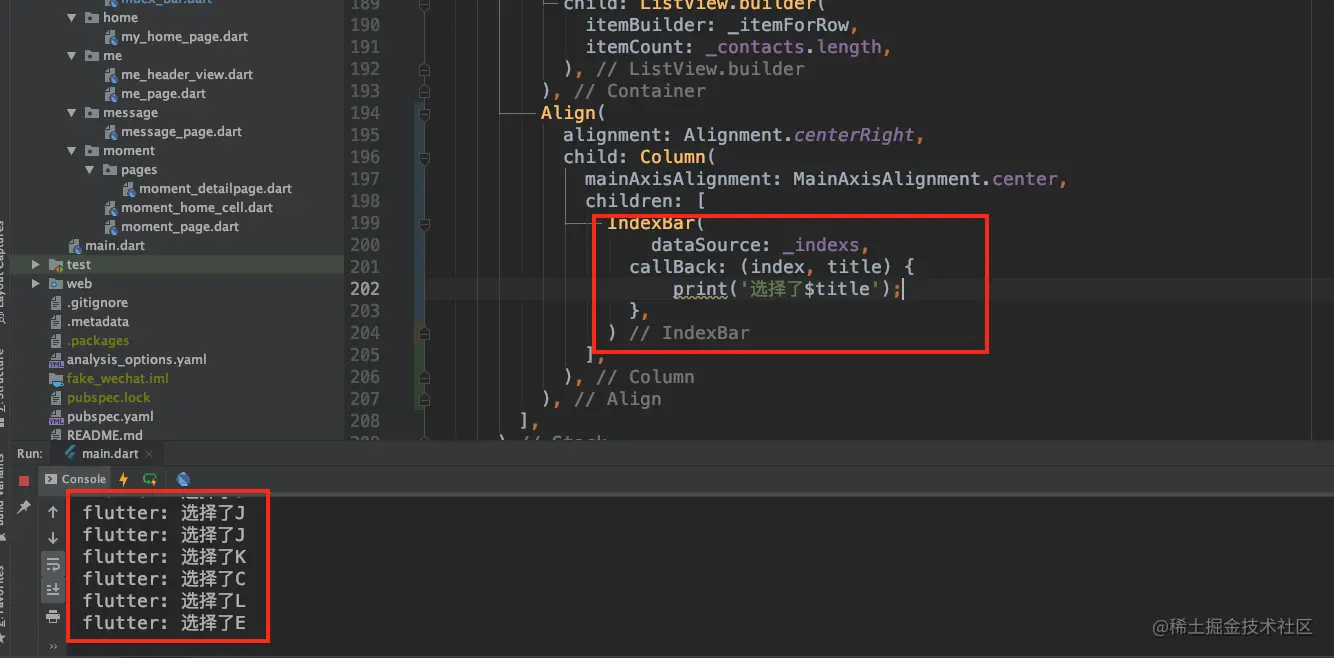Trigger Flutter Hot Restart green icon
Viewport: 1334px width, 658px height.
click(x=150, y=479)
